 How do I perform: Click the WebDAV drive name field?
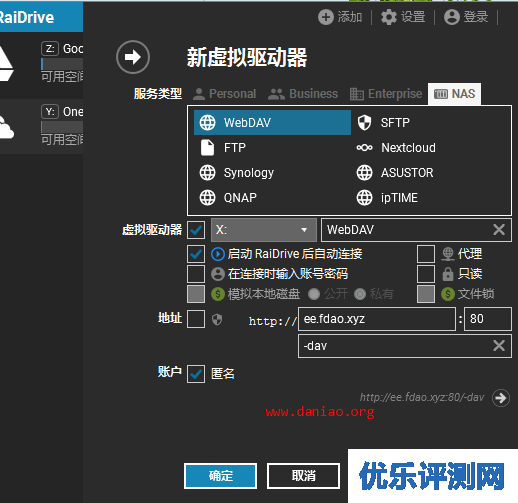tap(416, 230)
